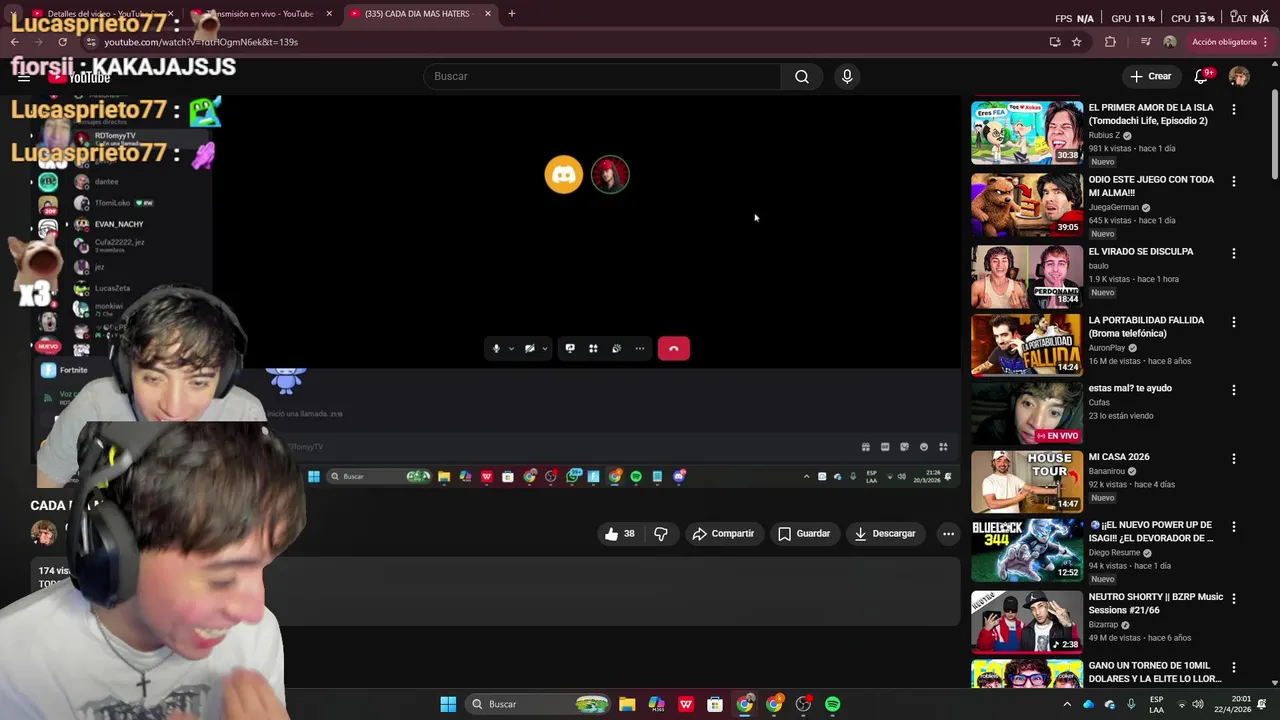Install page as app icon in address bar

coord(1055,42)
